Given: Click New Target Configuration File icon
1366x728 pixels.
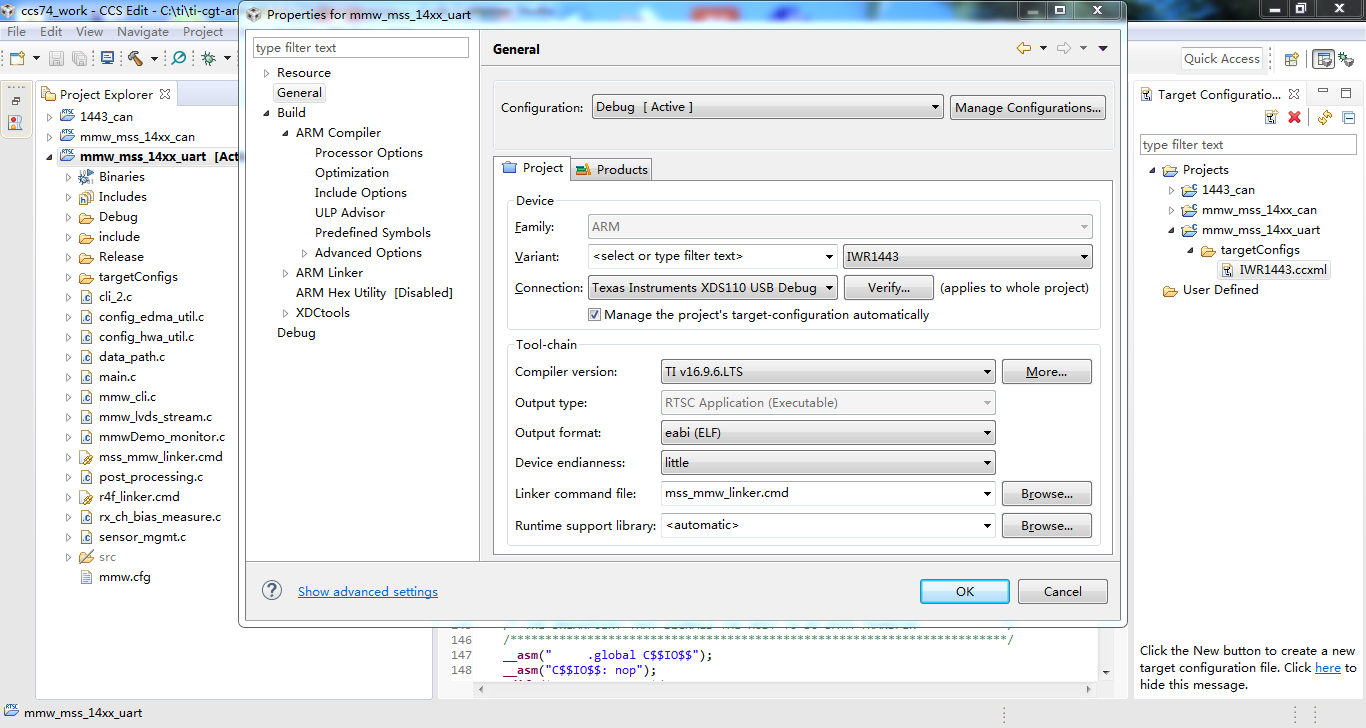Looking at the screenshot, I should click(x=1271, y=117).
